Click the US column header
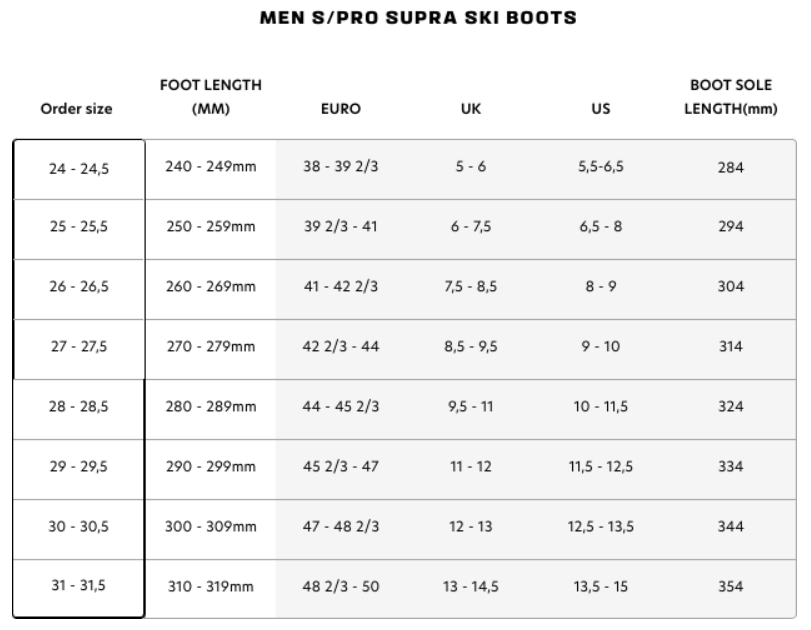 tap(600, 109)
